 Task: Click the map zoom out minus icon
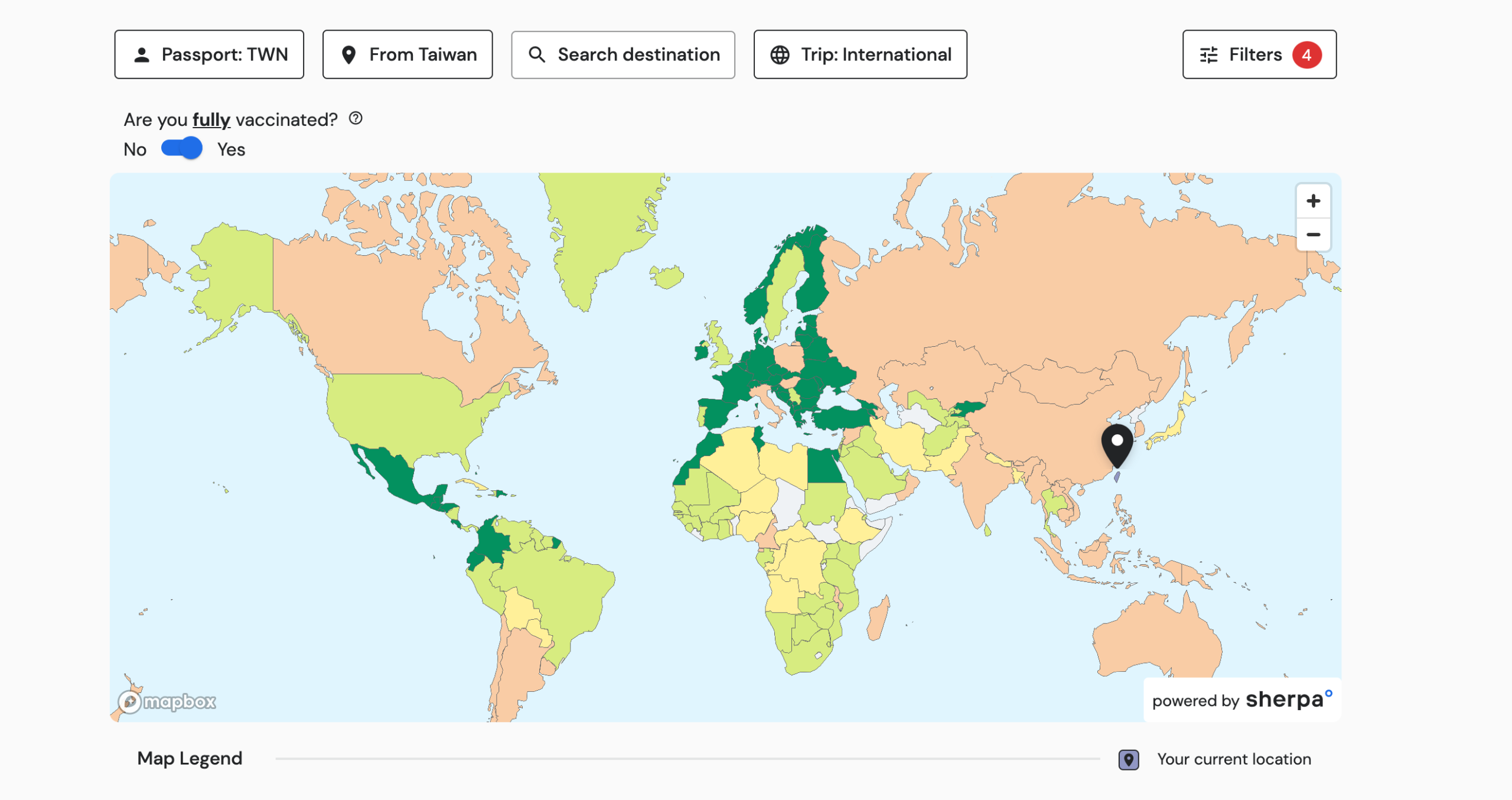pos(1312,235)
